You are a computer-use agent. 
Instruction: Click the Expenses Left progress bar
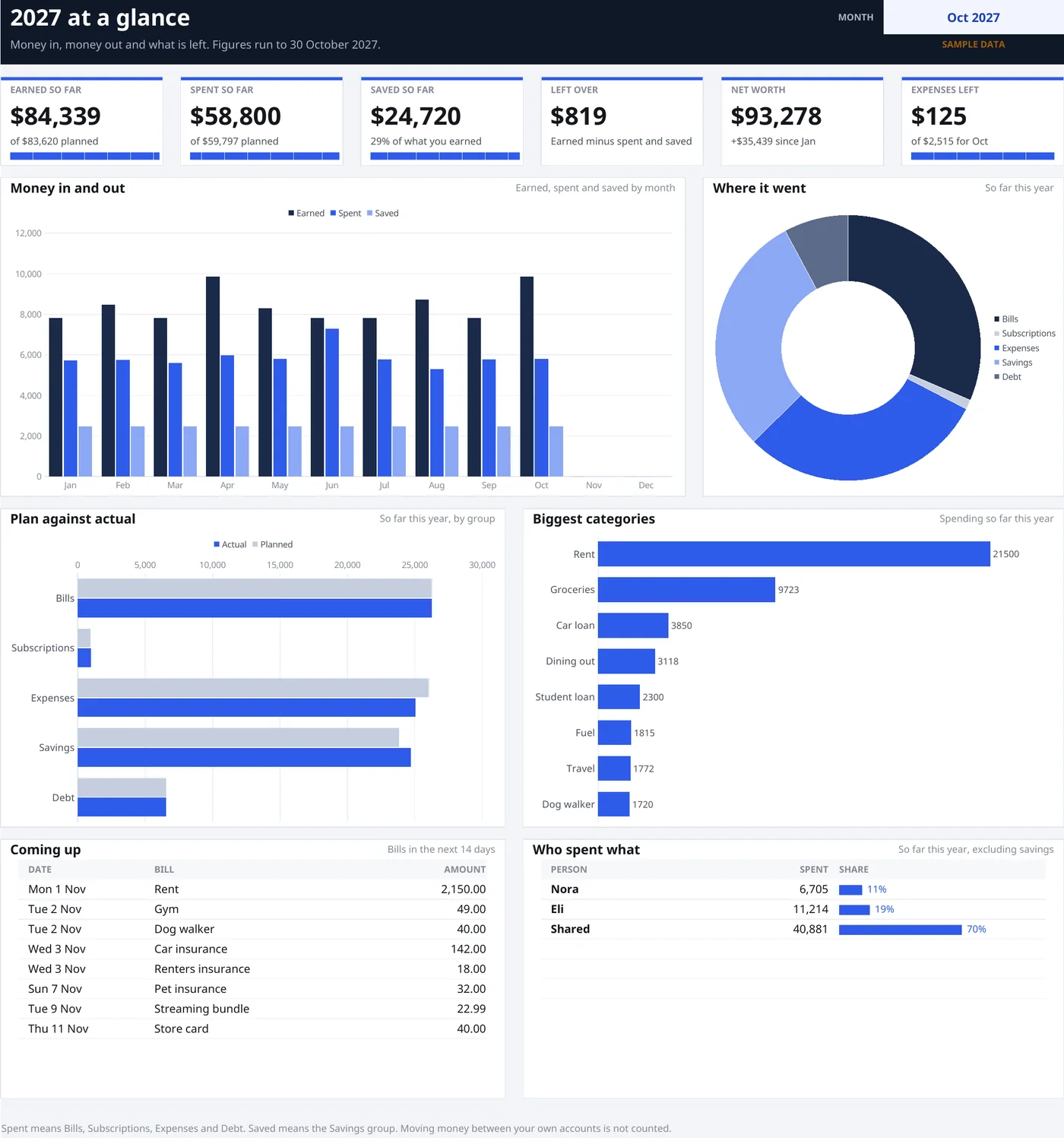click(983, 156)
